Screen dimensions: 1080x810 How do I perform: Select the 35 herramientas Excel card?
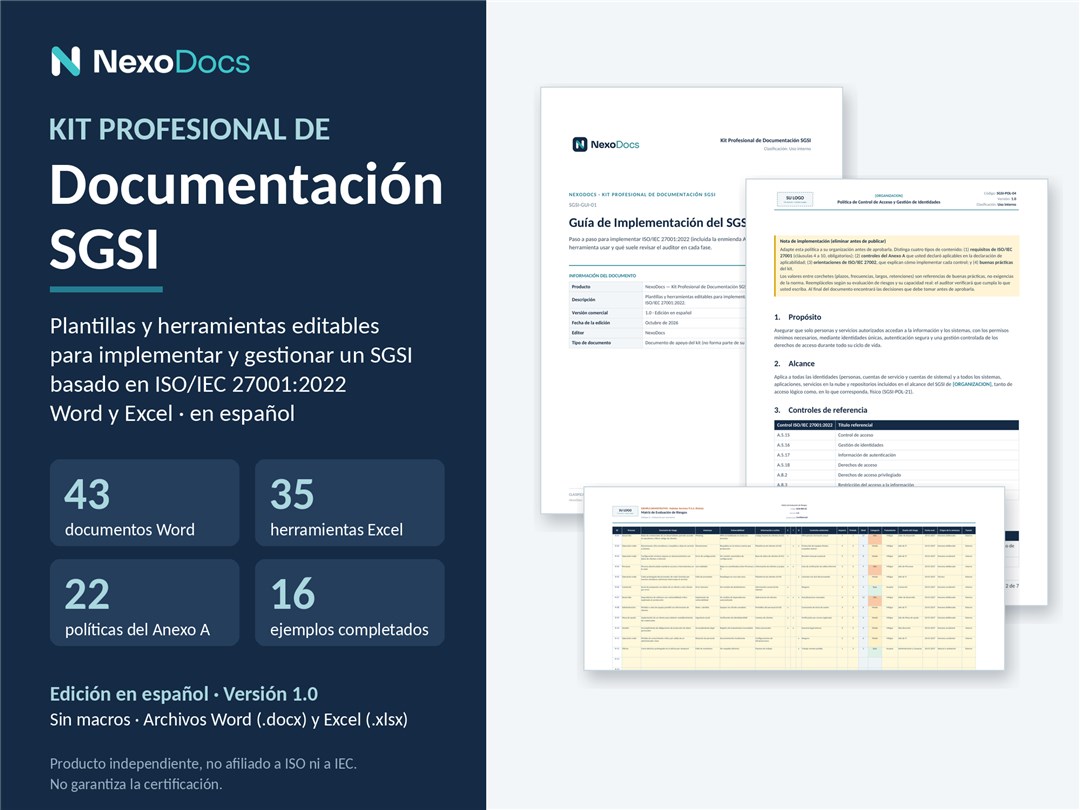pos(349,503)
